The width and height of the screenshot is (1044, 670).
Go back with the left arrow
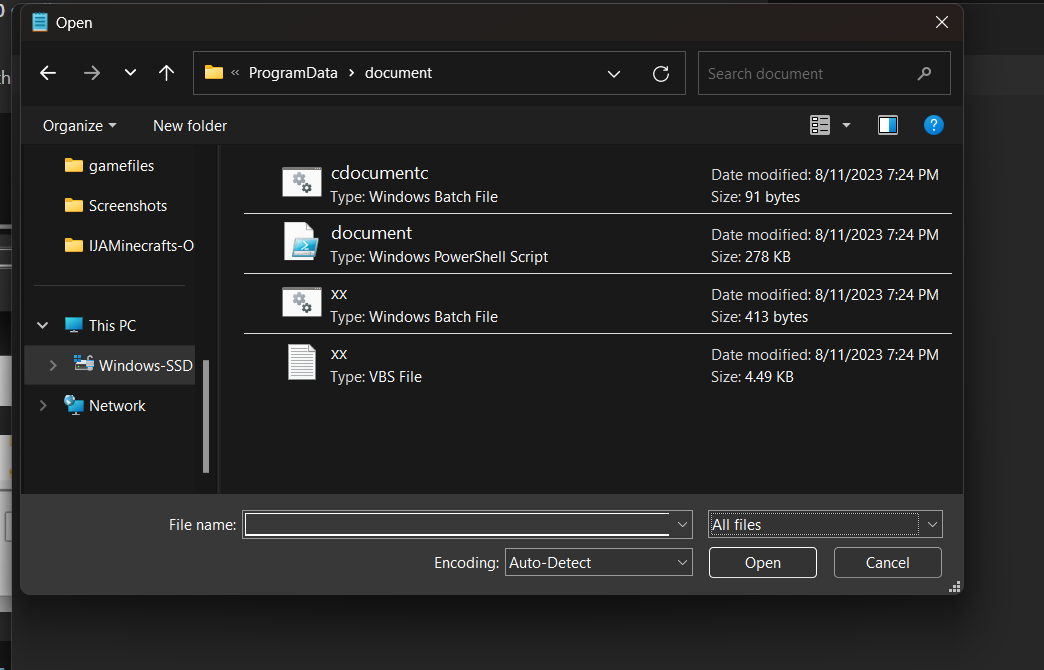48,73
